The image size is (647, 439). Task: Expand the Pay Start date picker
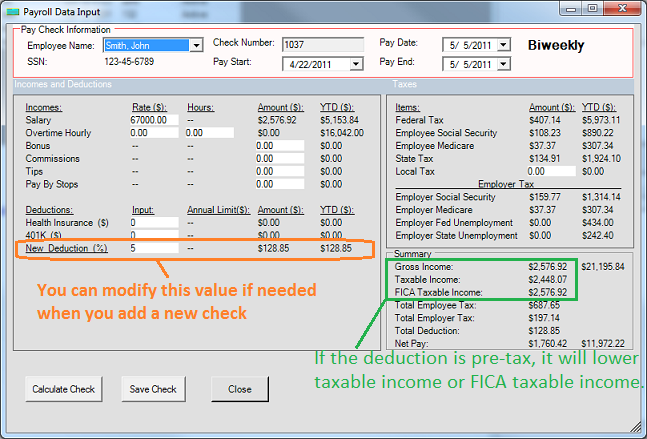point(356,64)
